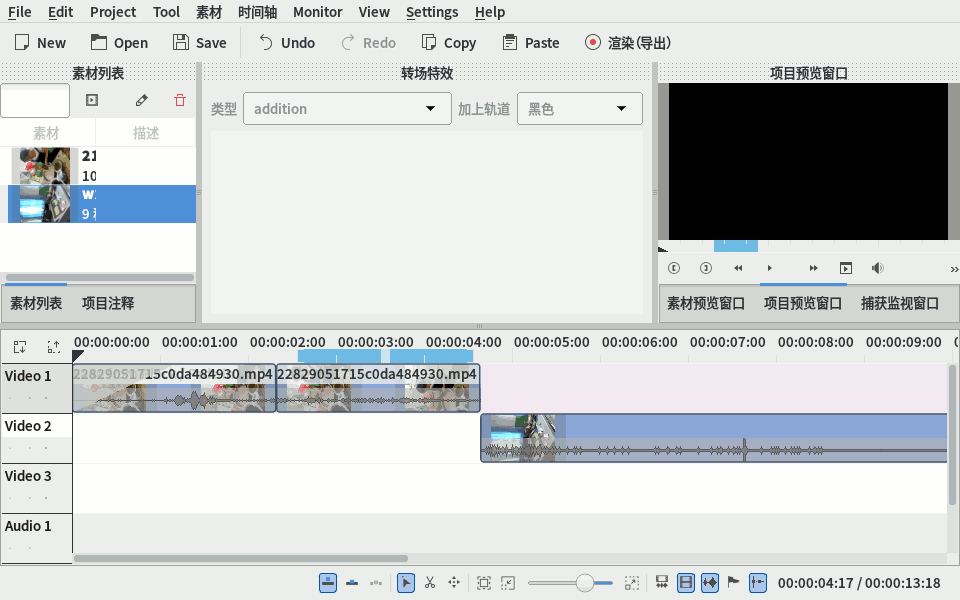Select the highlighted second clip in bin
Viewport: 960px width, 600px height.
[x=102, y=204]
